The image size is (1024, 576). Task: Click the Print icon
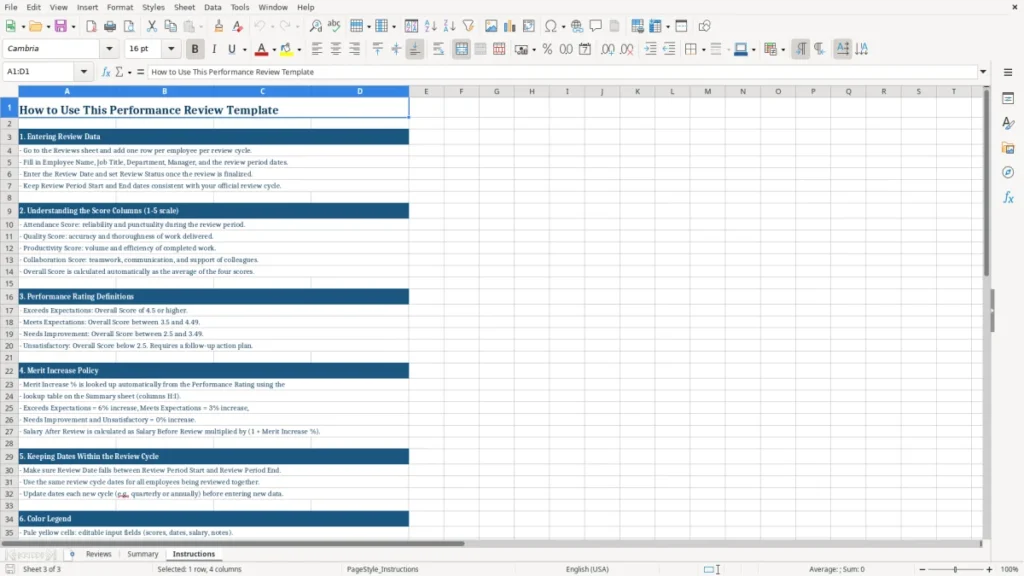(x=110, y=26)
